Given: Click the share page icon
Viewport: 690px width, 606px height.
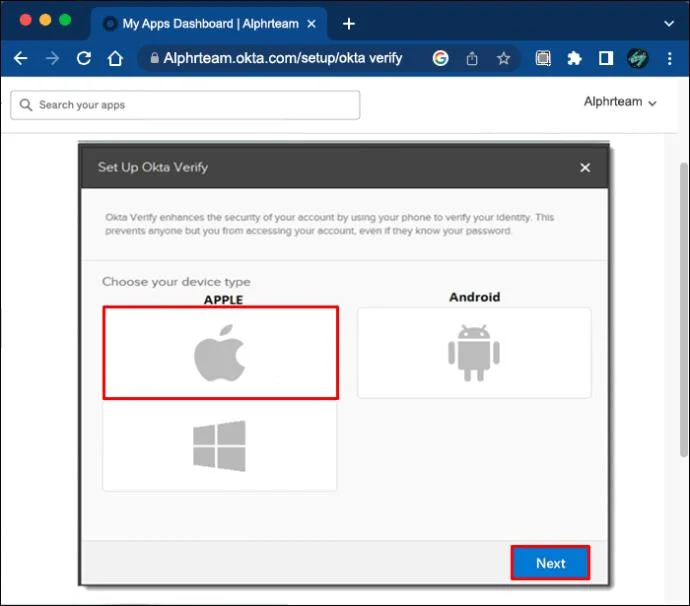Looking at the screenshot, I should pyautogui.click(x=472, y=58).
